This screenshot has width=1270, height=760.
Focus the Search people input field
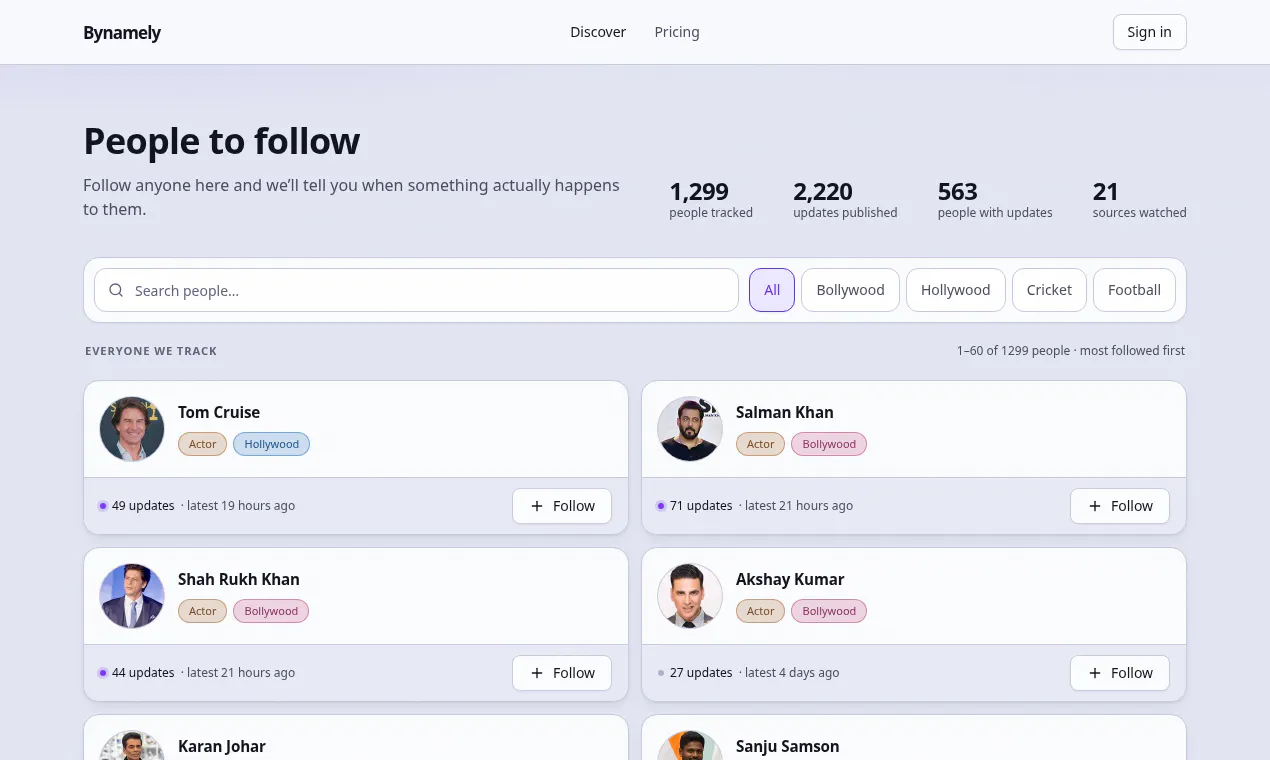(416, 290)
